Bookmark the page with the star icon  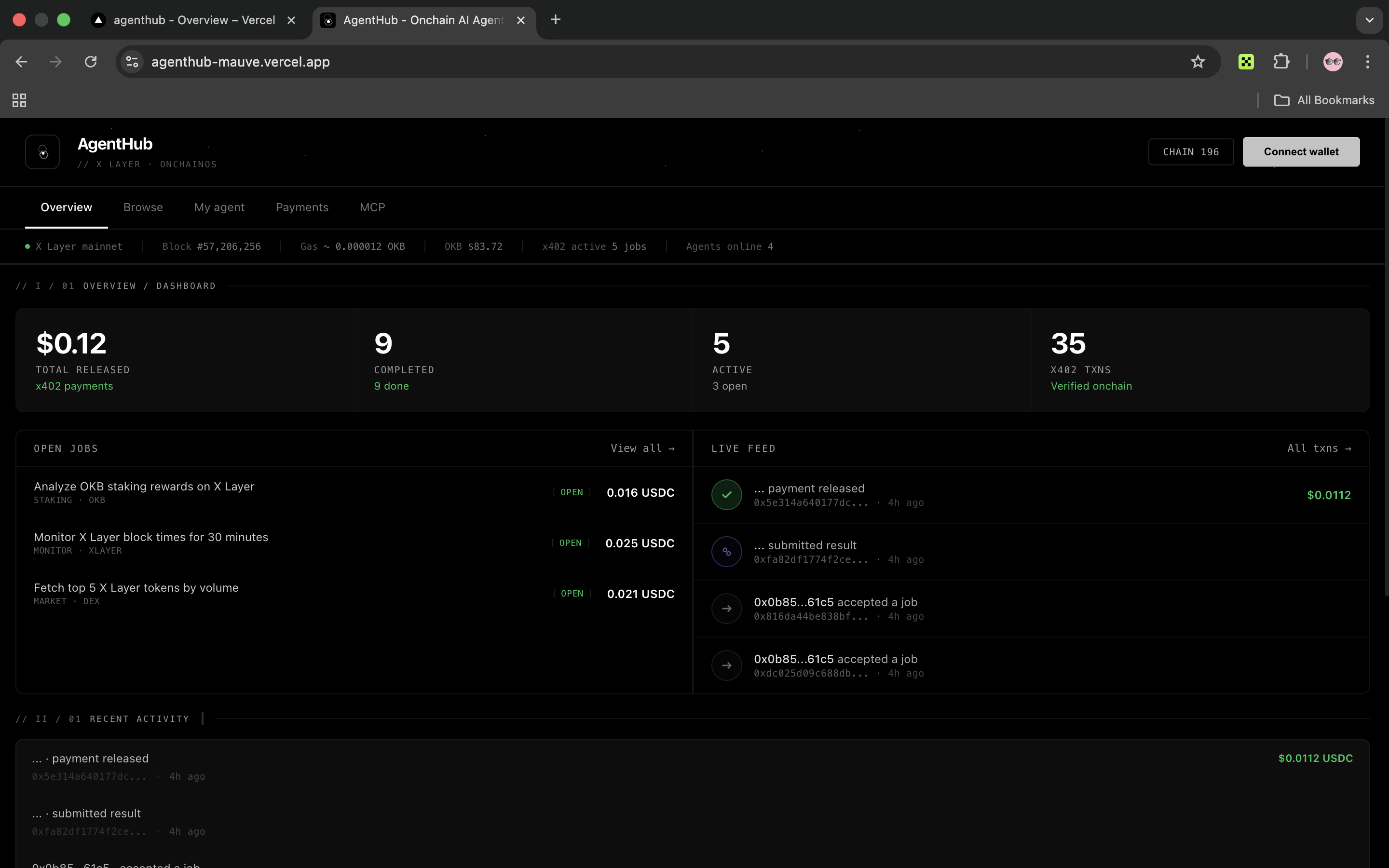click(1198, 61)
